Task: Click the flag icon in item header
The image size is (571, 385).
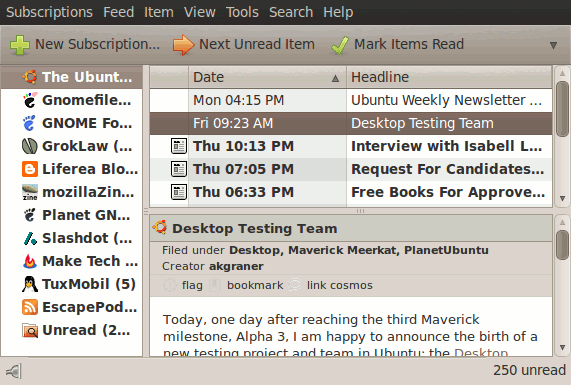Action: click(170, 285)
